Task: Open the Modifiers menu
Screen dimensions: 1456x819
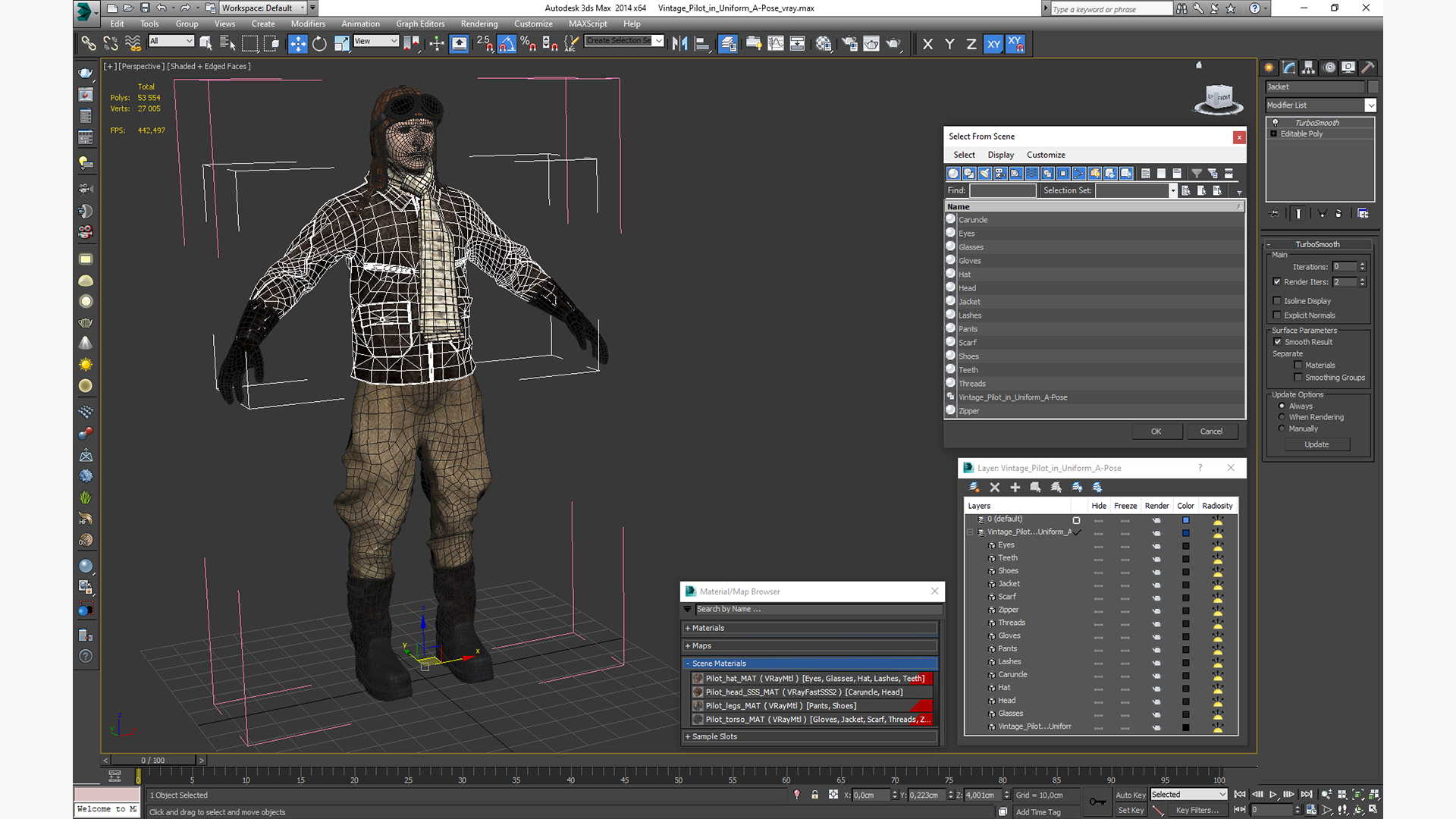Action: [308, 24]
